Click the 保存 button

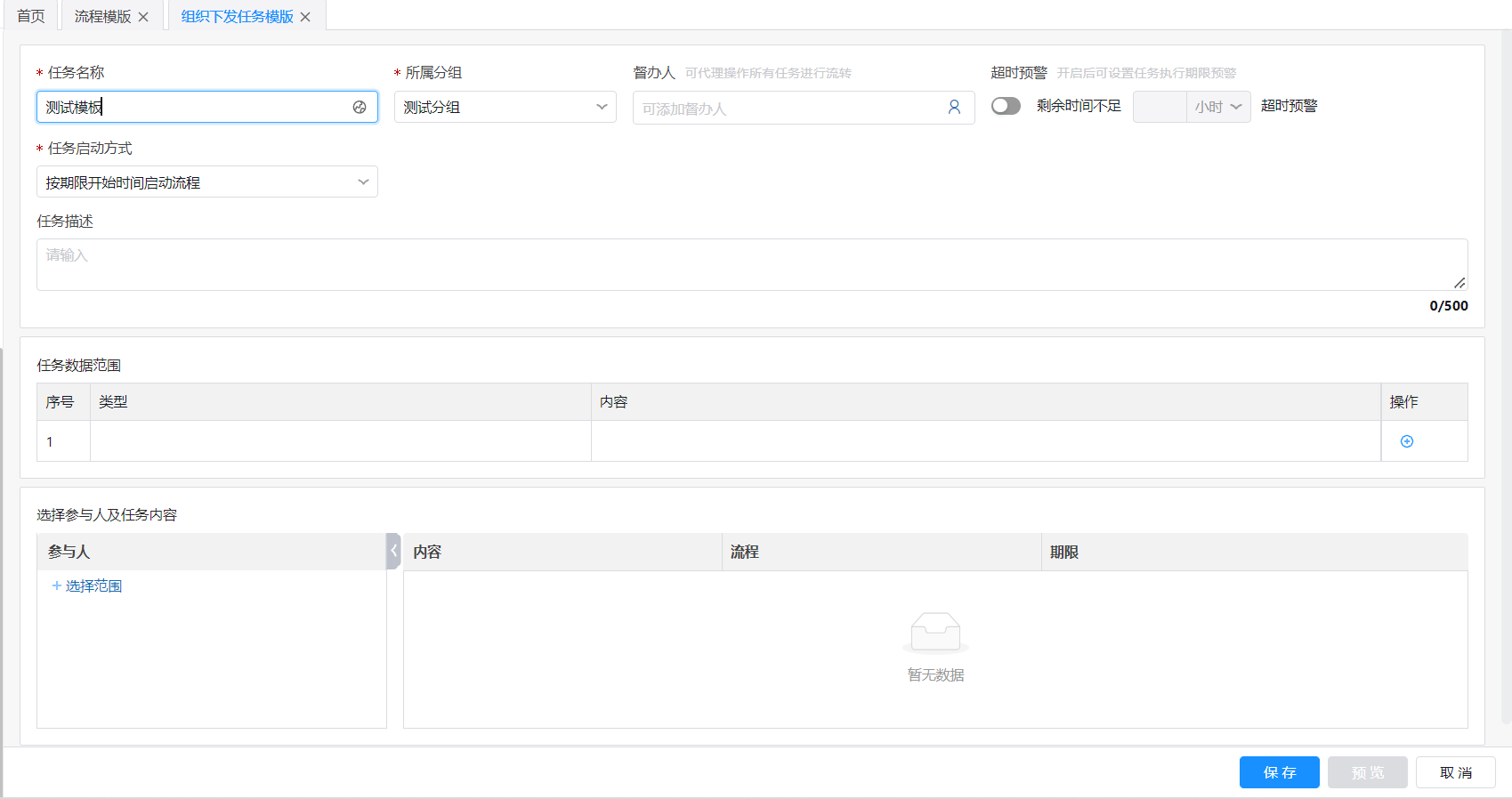[1280, 772]
